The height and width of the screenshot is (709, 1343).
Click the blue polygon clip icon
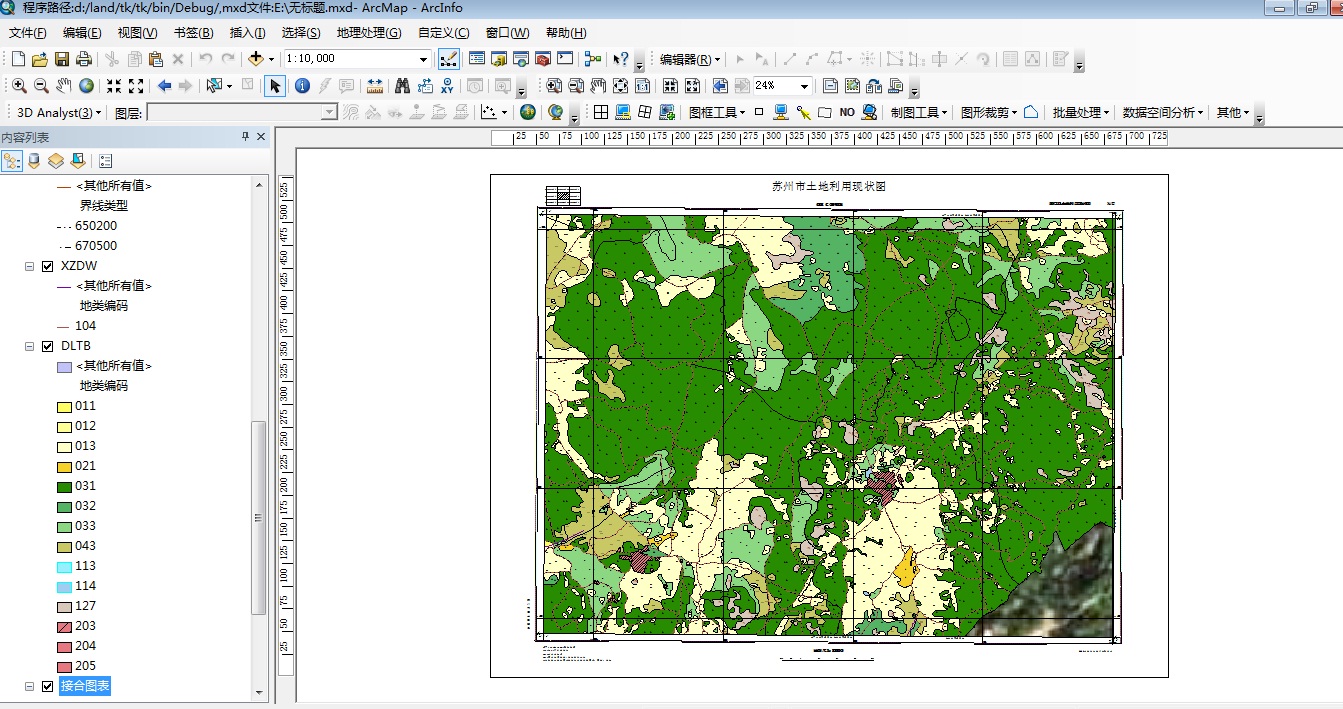(x=1031, y=112)
